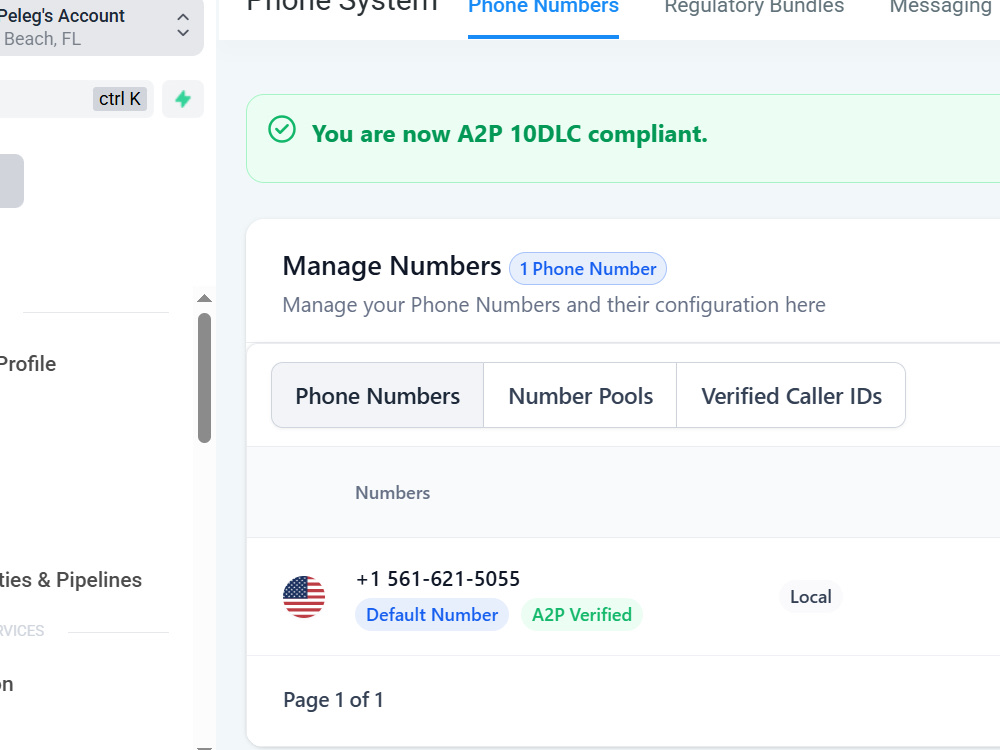Click the sidebar scrollbar up arrow
Viewport: 1000px width, 750px height.
pos(204,298)
